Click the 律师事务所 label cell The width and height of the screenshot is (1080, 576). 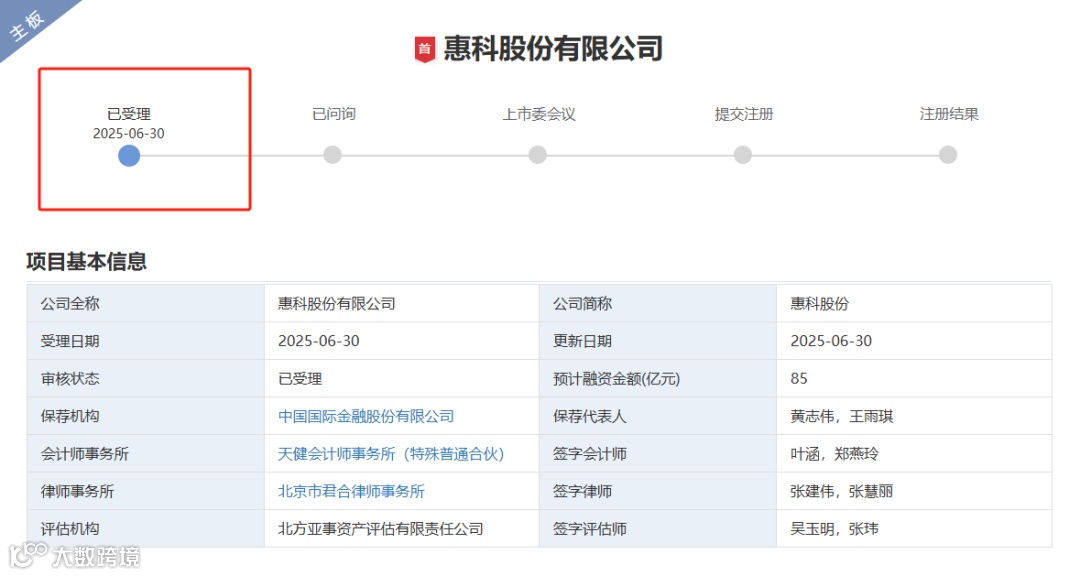[x=145, y=491]
